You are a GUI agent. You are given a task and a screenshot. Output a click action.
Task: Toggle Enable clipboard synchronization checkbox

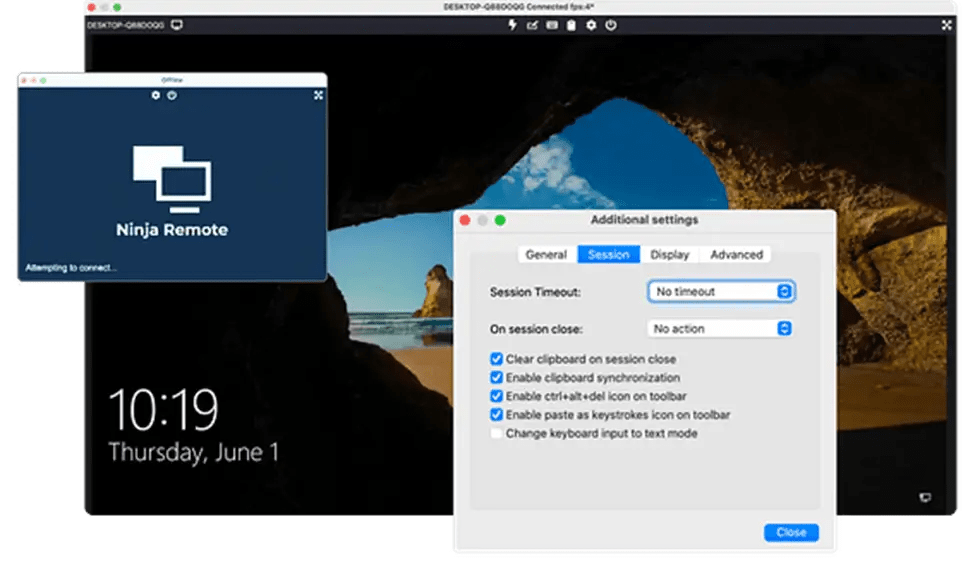(x=496, y=377)
